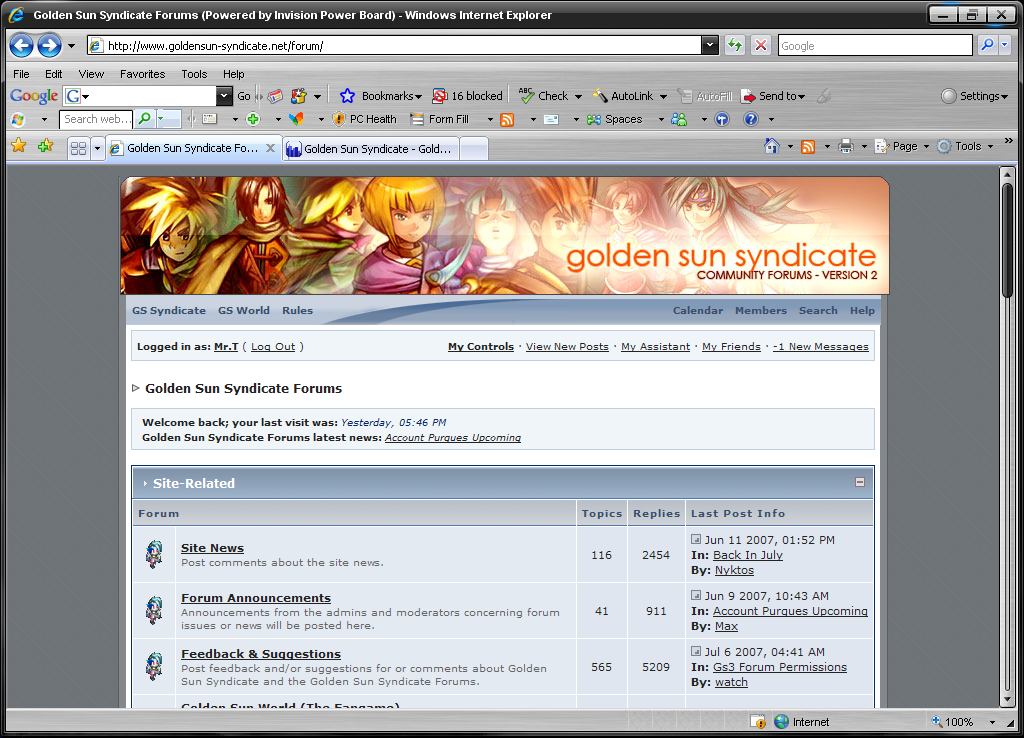Open the Members navigation link

pyautogui.click(x=761, y=311)
